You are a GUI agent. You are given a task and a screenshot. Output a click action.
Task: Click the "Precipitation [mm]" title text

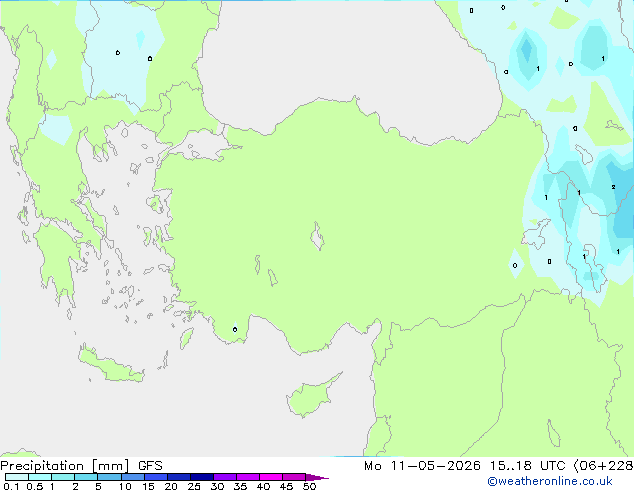point(65,466)
